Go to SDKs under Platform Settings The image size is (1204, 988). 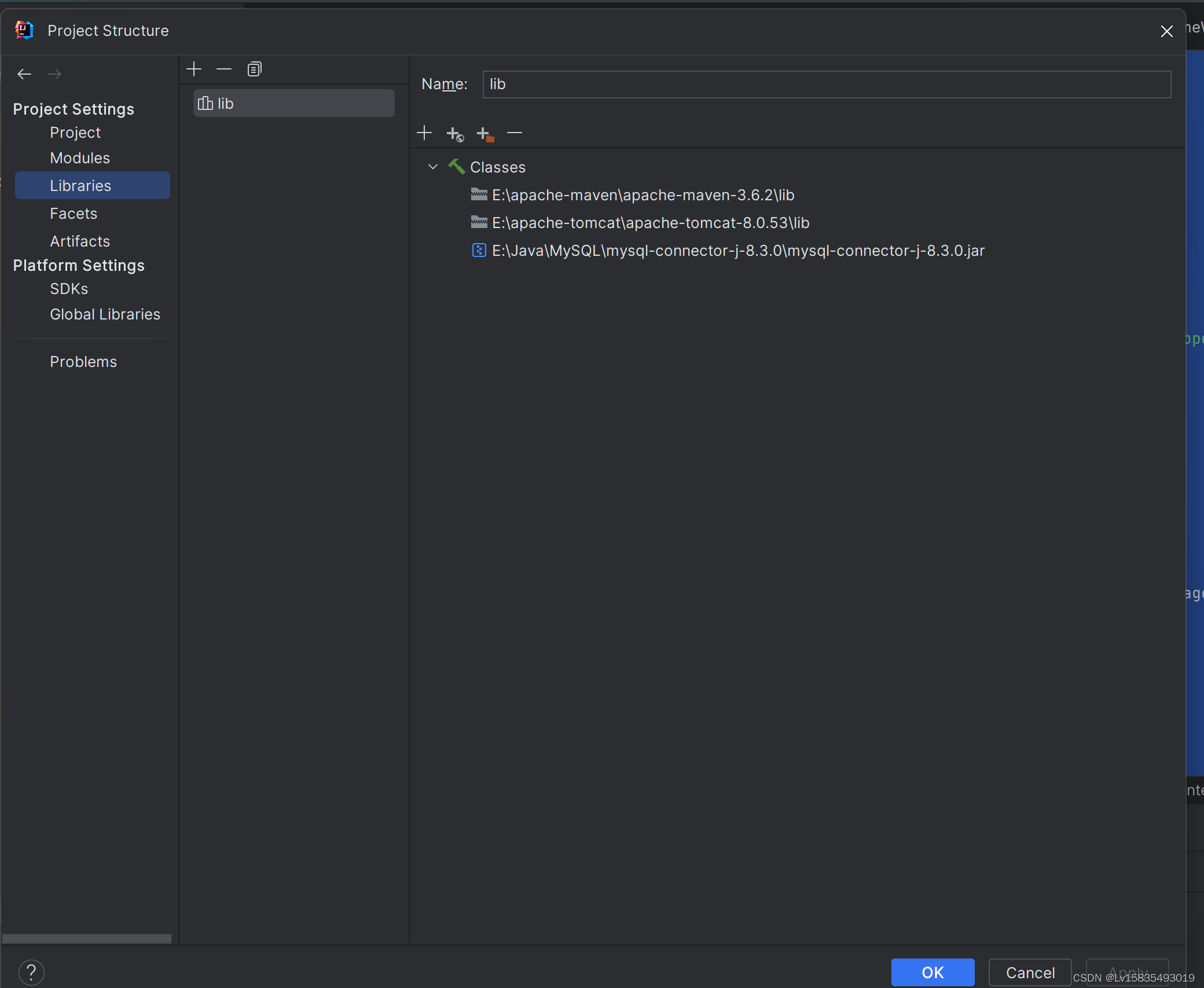(69, 289)
